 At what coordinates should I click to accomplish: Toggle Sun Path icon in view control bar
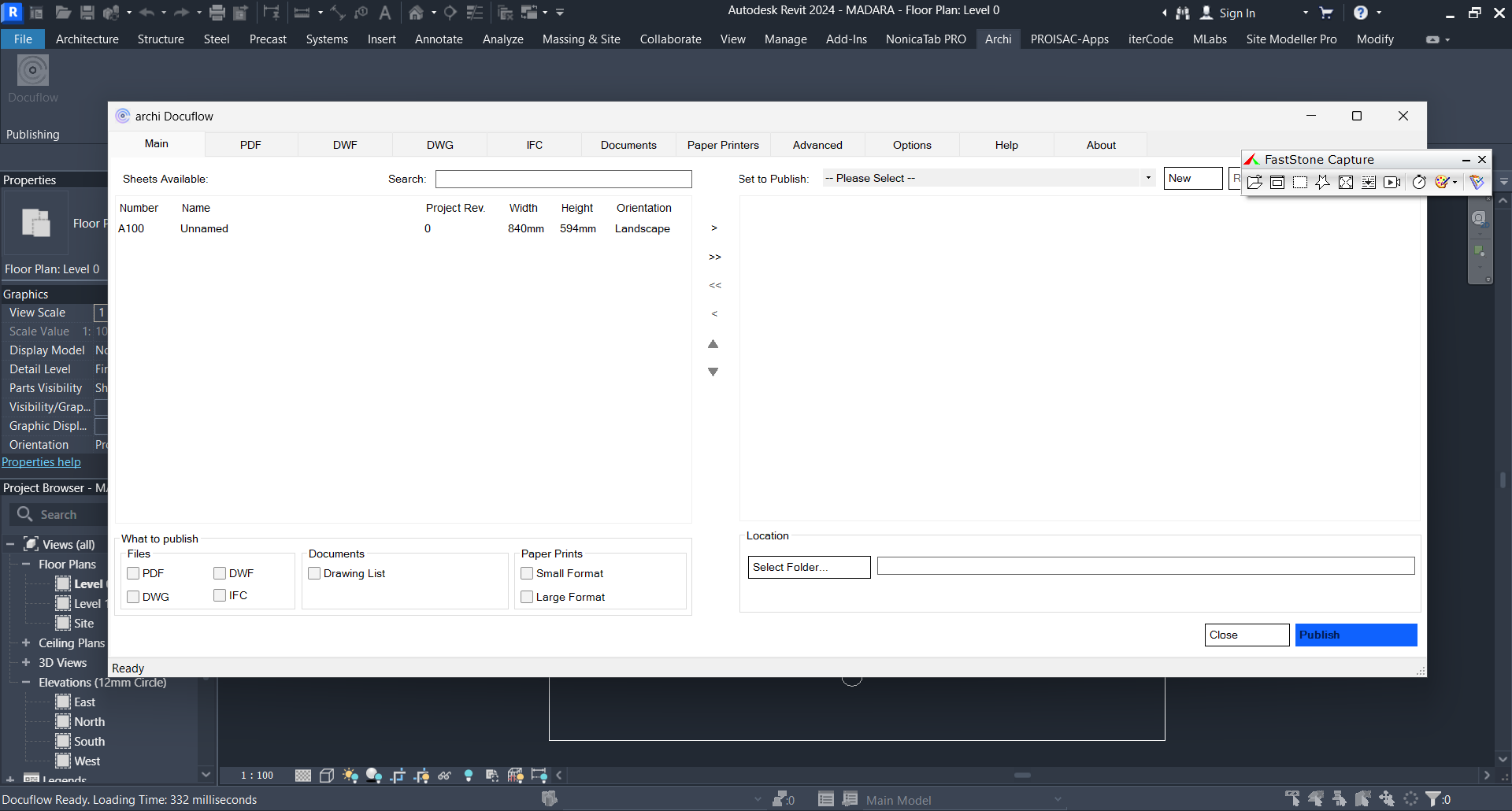click(350, 776)
